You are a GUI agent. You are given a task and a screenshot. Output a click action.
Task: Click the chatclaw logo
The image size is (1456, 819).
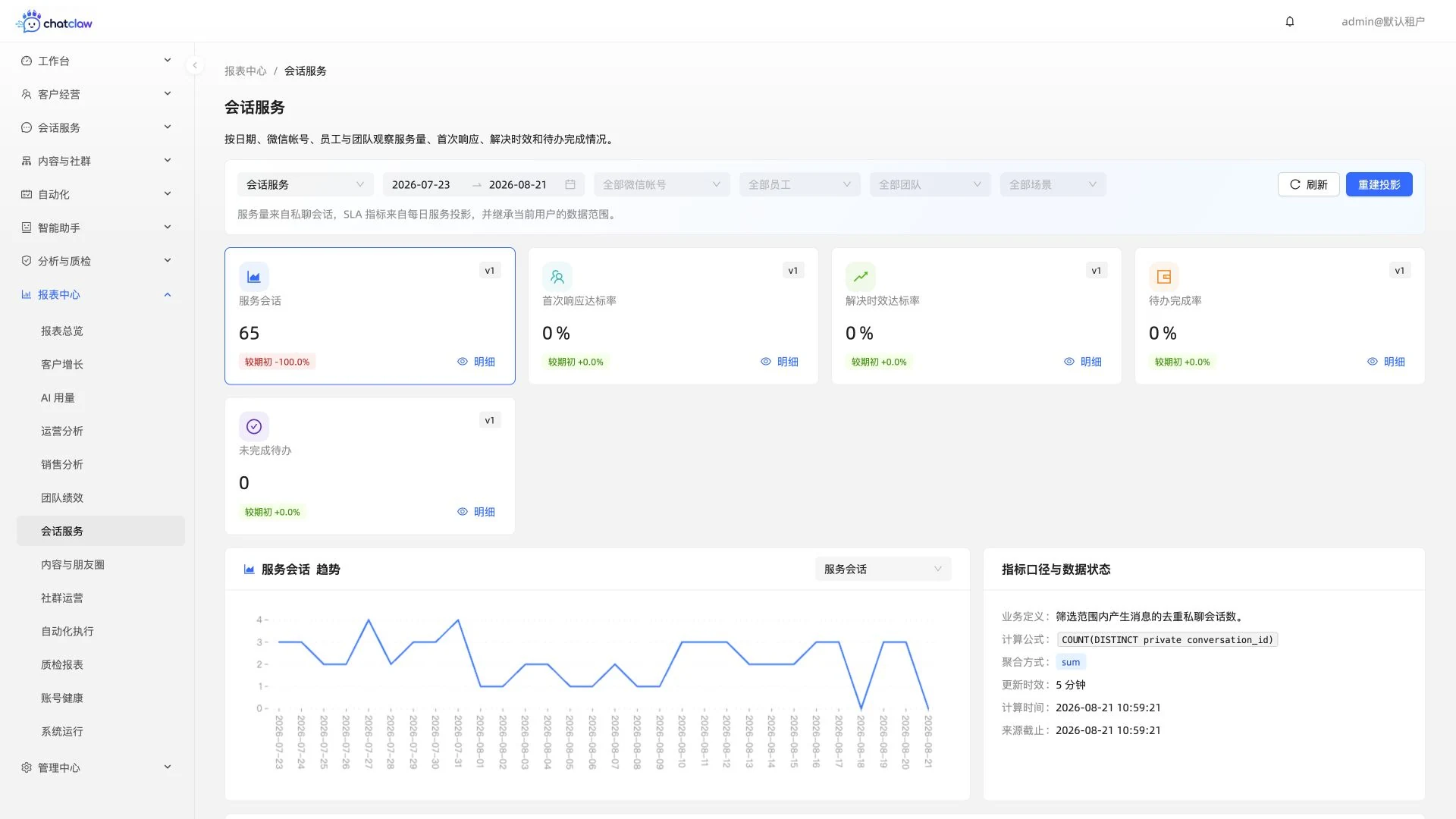click(x=54, y=21)
